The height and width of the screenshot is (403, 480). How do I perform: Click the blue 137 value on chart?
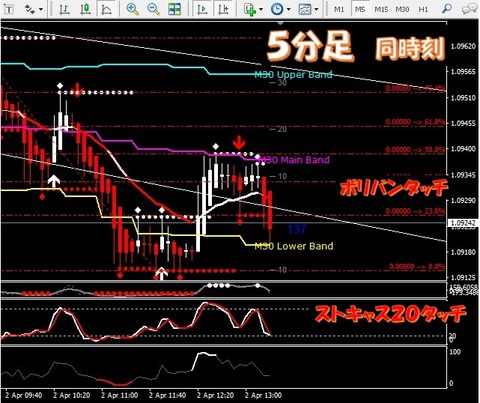coord(297,229)
